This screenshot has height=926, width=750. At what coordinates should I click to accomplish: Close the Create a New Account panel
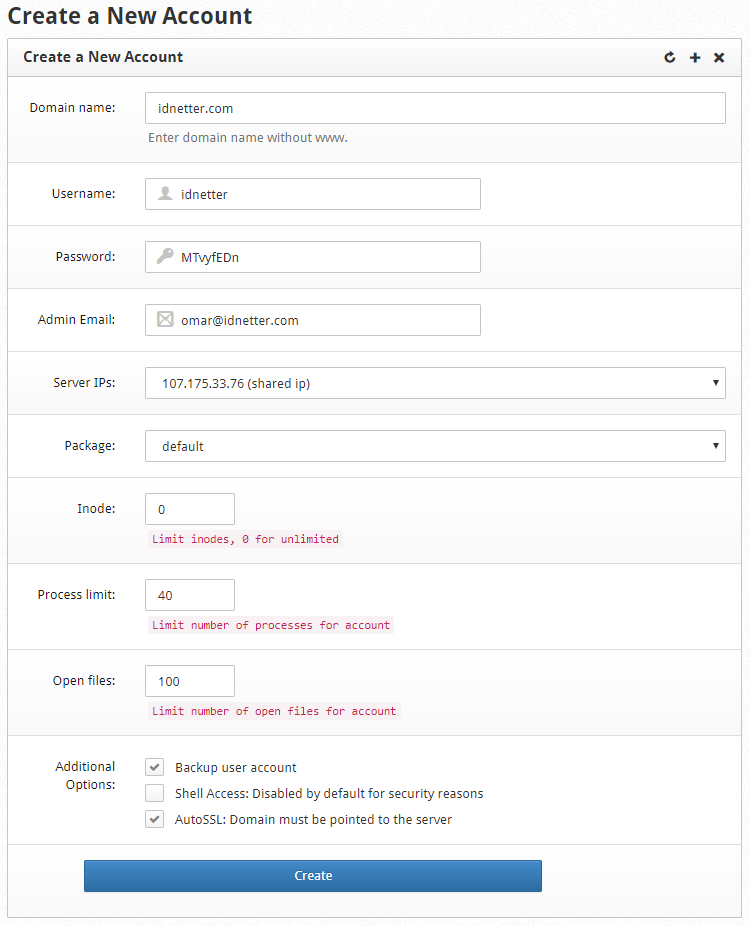(x=719, y=57)
